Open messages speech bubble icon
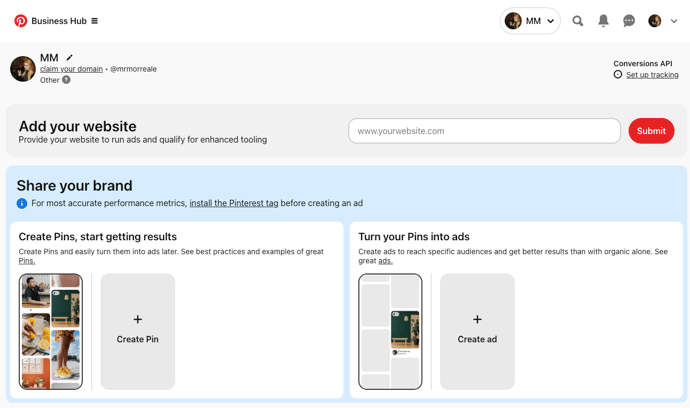Image resolution: width=690 pixels, height=408 pixels. pos(629,21)
